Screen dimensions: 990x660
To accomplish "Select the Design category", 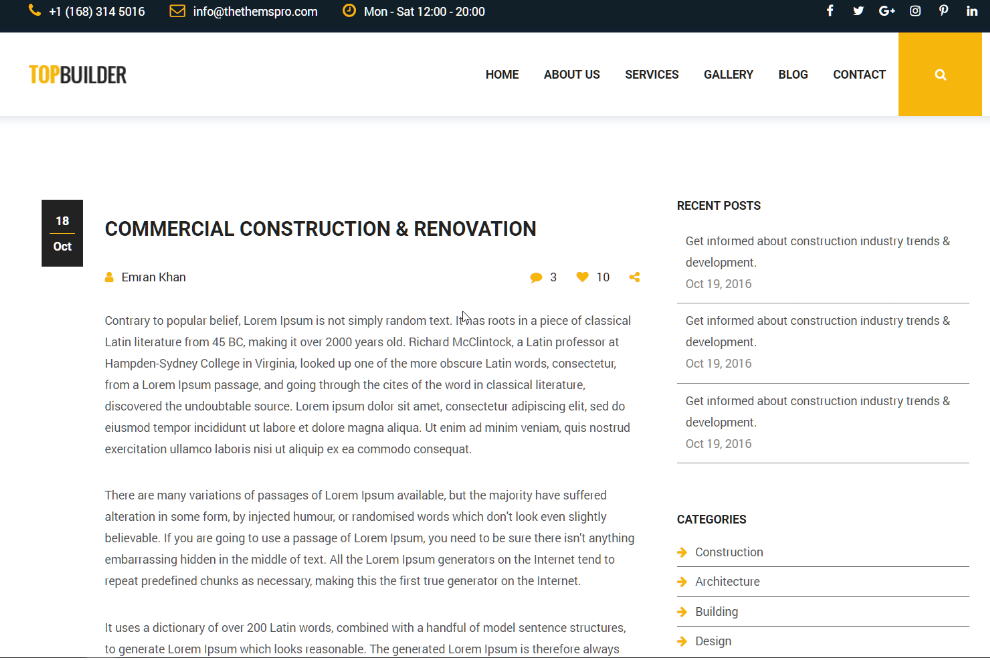I will 713,641.
